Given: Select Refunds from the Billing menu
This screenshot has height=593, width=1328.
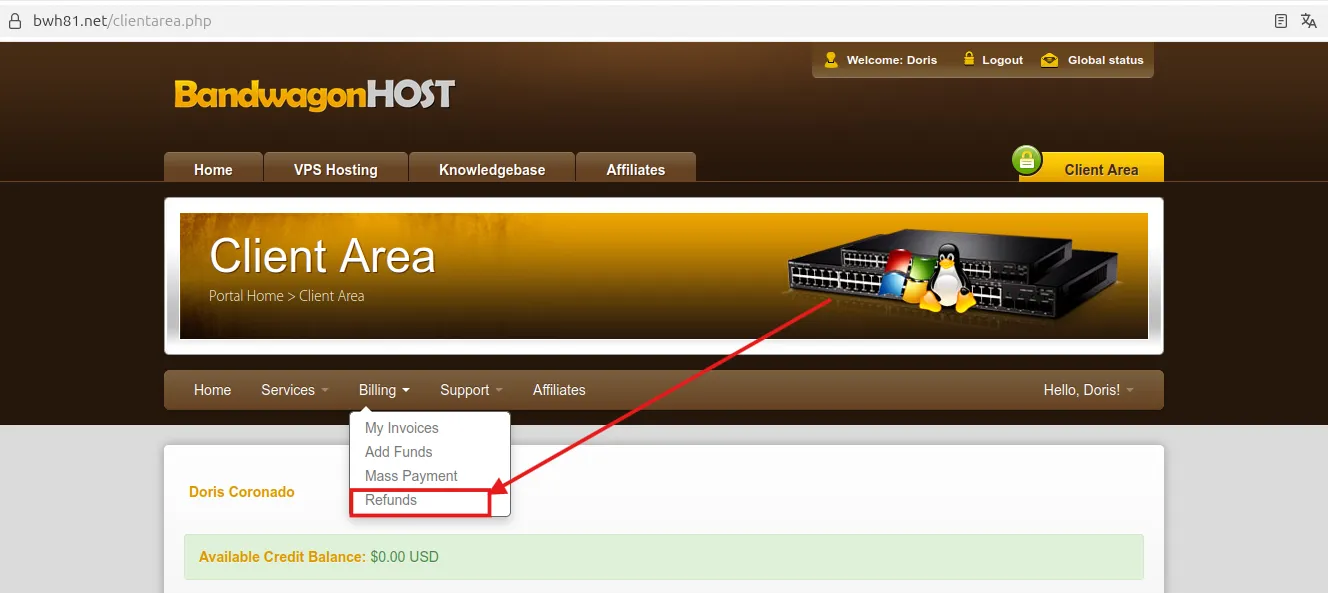Looking at the screenshot, I should coord(391,500).
